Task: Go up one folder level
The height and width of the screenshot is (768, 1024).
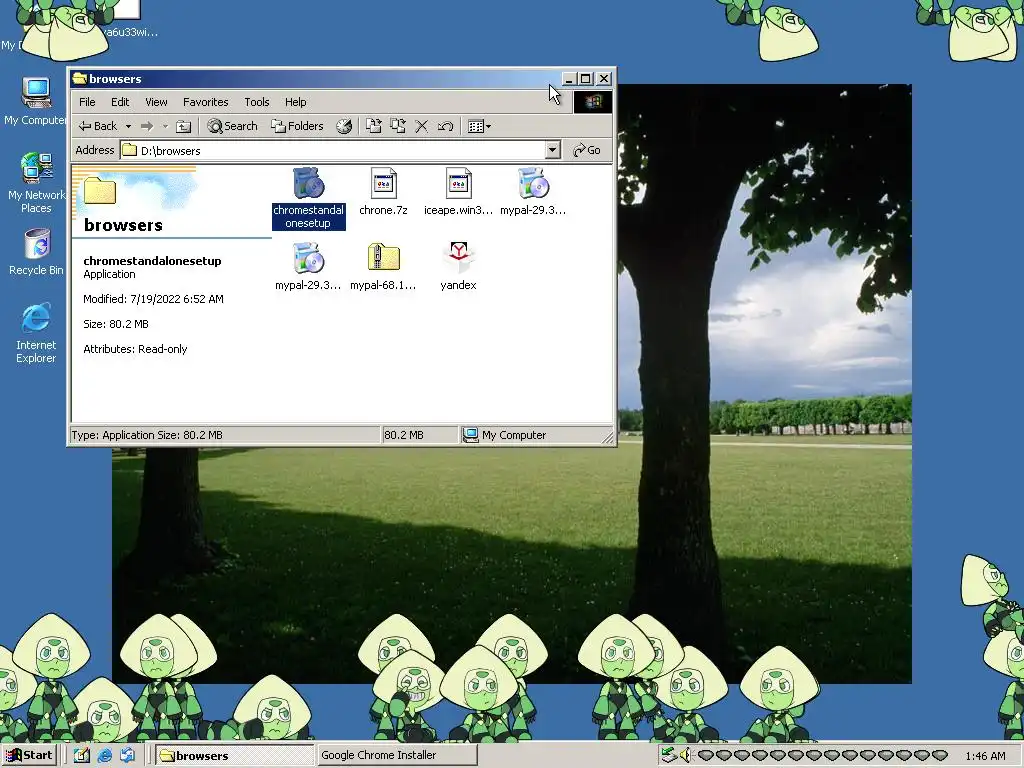Action: pos(184,126)
